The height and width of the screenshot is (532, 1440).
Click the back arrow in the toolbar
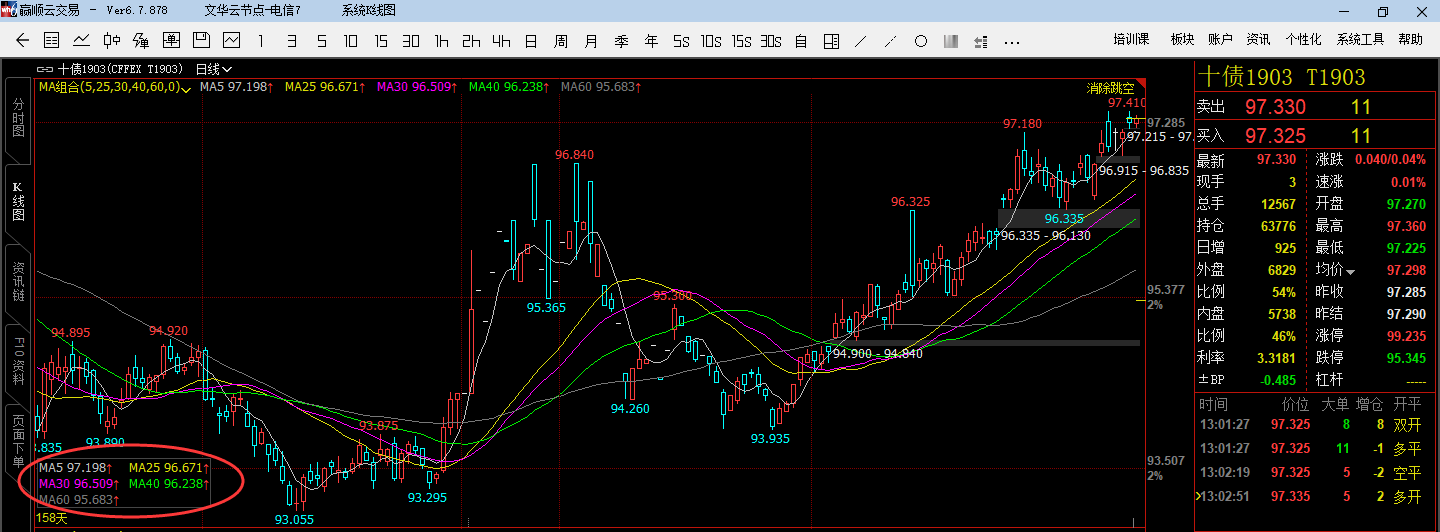pyautogui.click(x=22, y=41)
